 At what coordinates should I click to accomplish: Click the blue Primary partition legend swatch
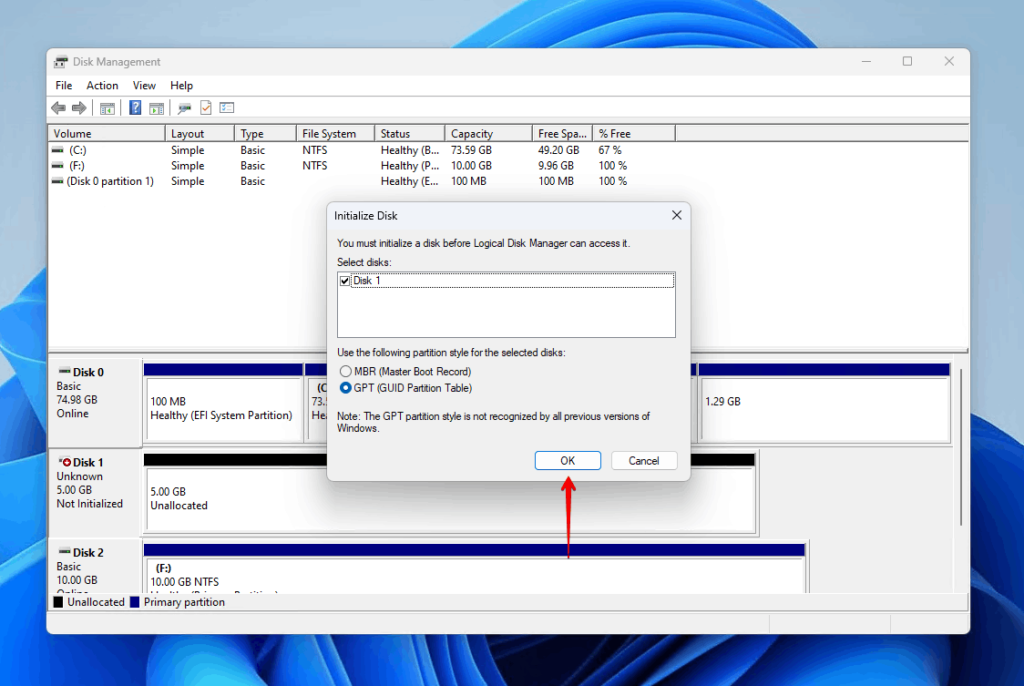135,602
